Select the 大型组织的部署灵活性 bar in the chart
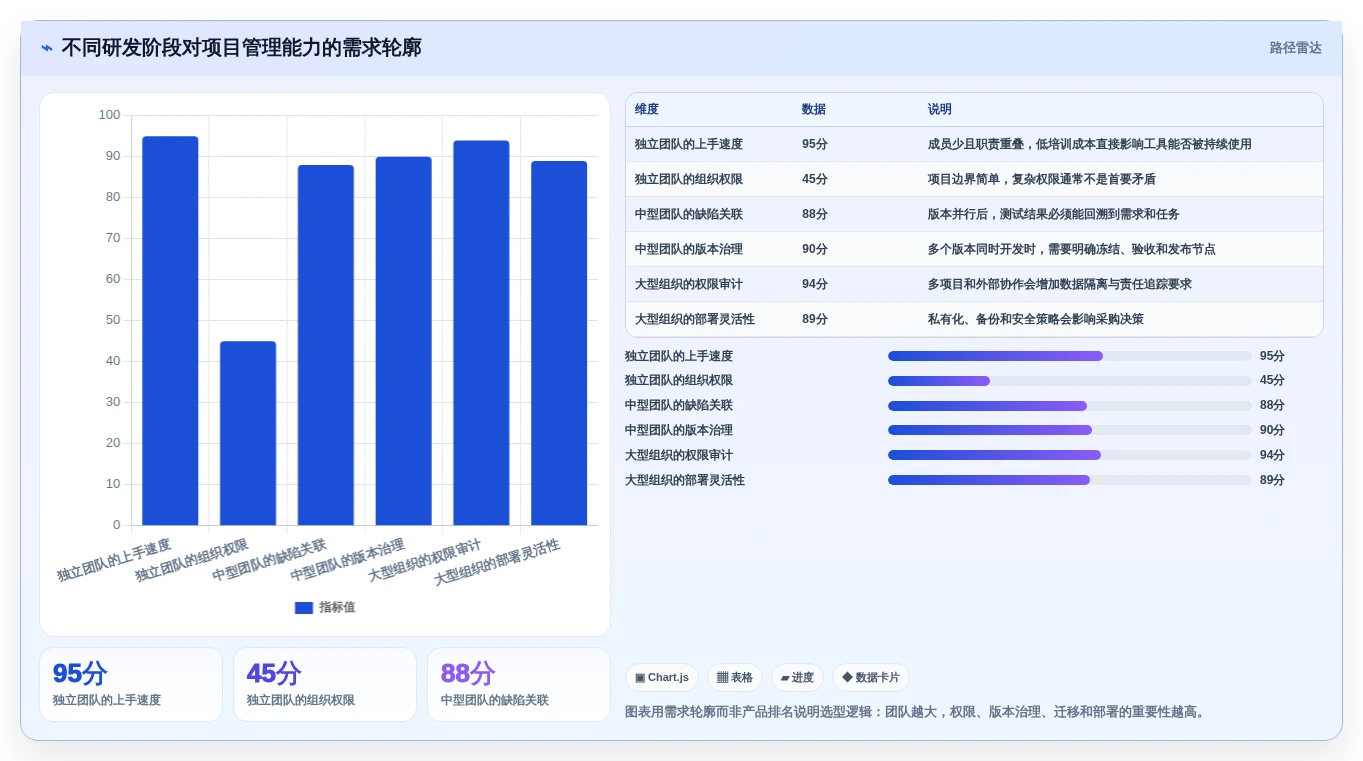Viewport: 1363px width, 761px height. click(559, 343)
